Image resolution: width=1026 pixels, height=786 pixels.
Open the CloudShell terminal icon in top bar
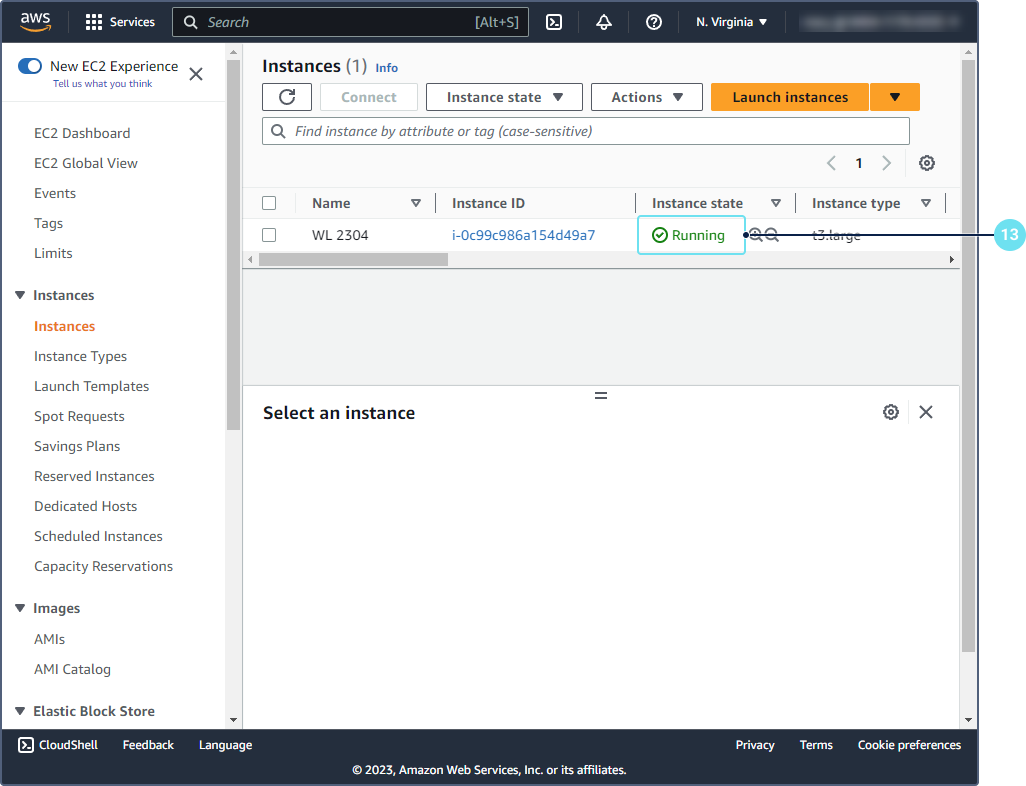(x=553, y=22)
